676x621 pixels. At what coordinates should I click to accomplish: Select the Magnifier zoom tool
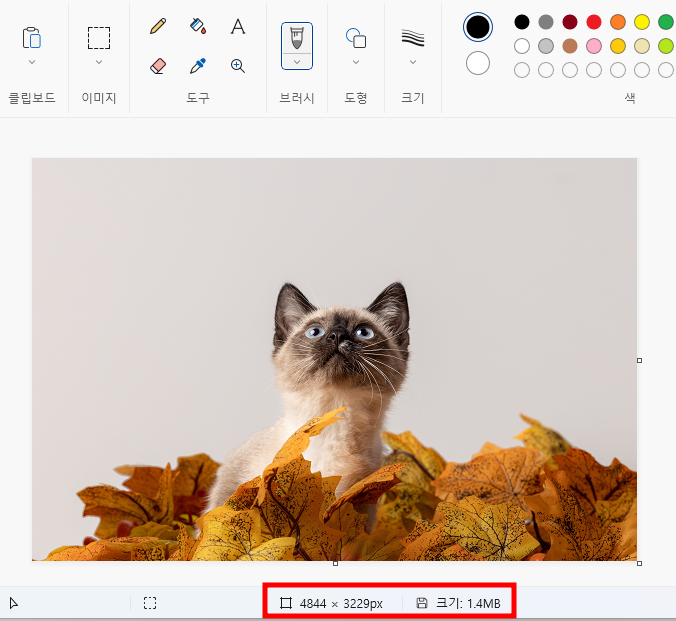pos(238,66)
